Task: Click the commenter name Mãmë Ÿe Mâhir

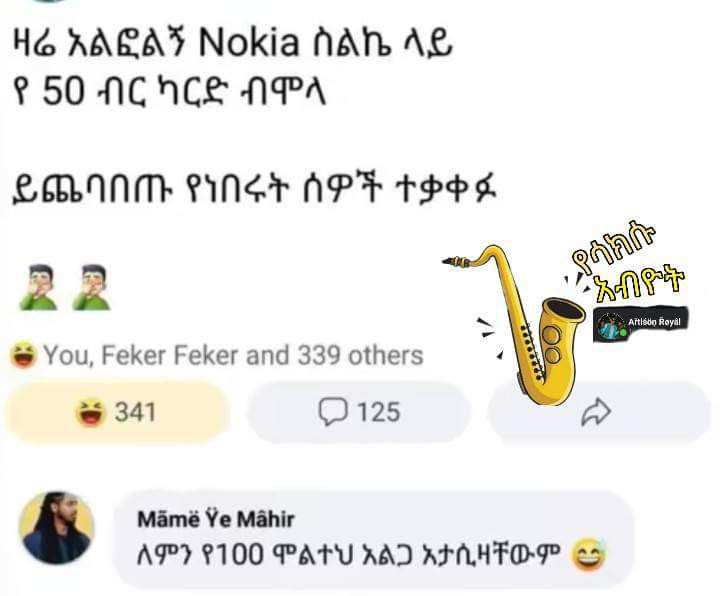Action: (216, 519)
